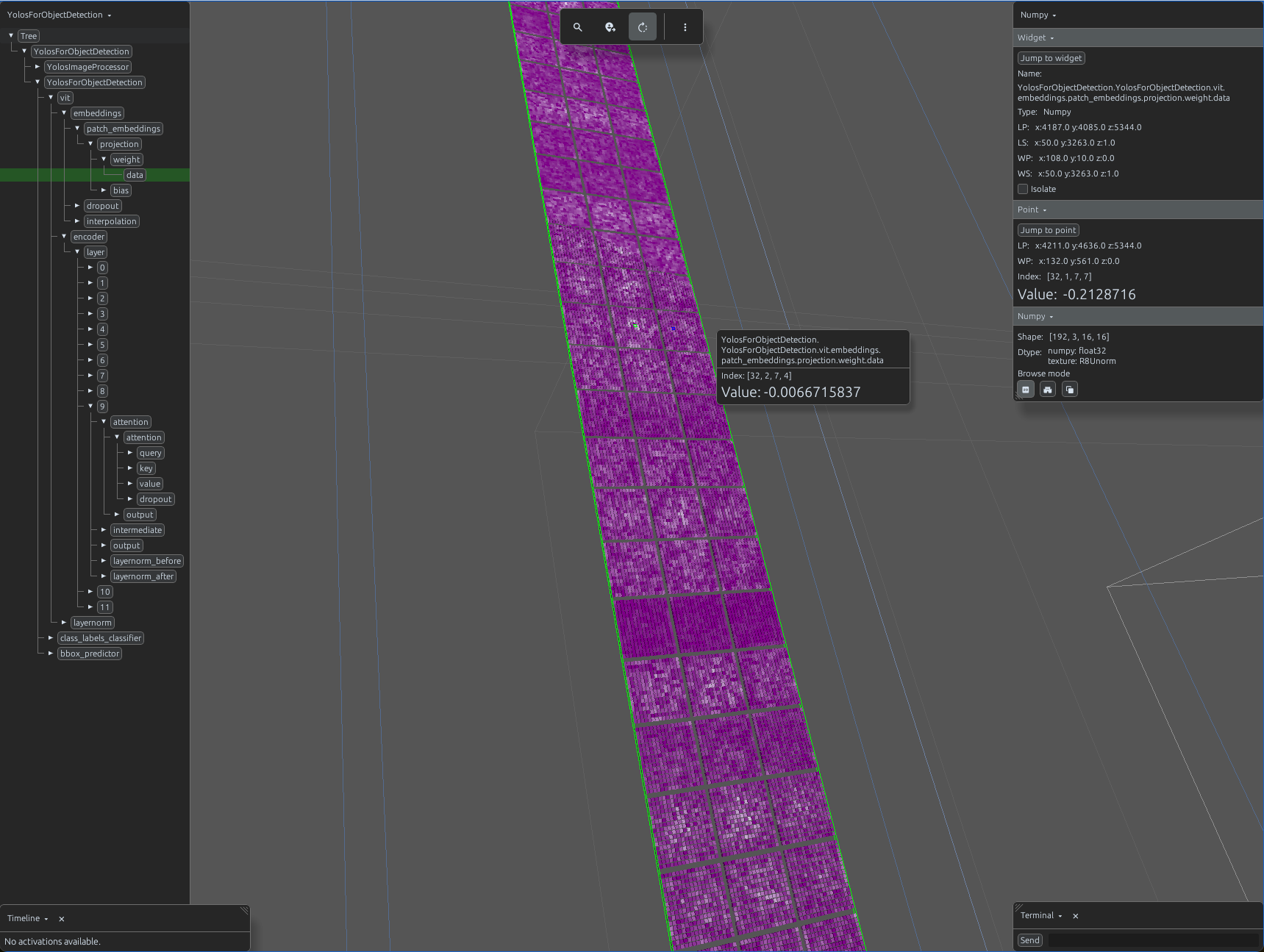Viewport: 1264px width, 952px height.
Task: Click the Timeline panel resize grip
Action: pos(245,910)
